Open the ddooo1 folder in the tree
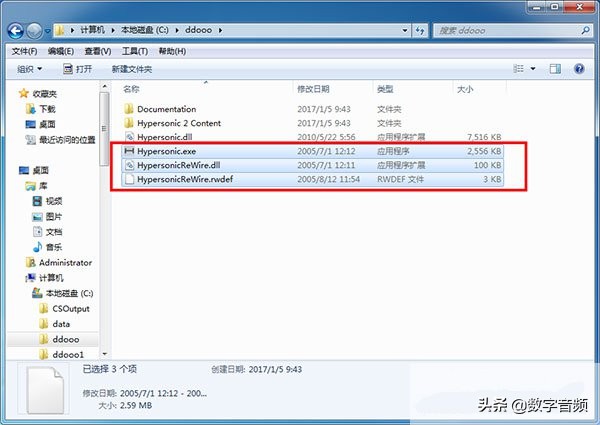Image resolution: width=600 pixels, height=425 pixels. point(61,355)
